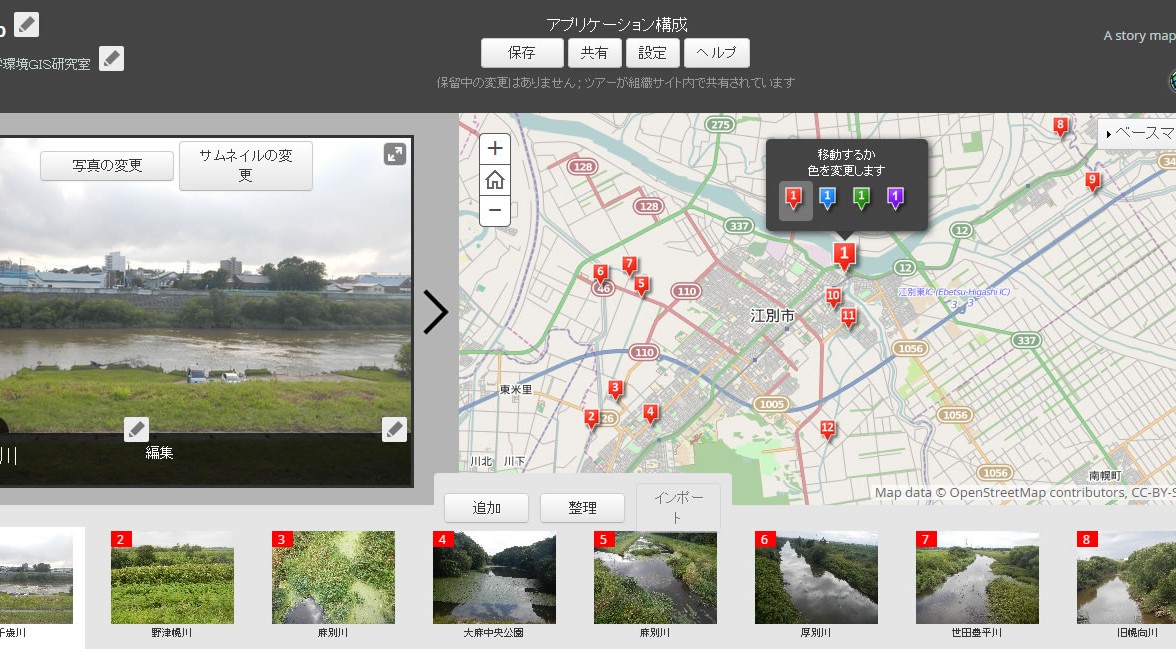Expand the ベースマップ basemap panel

coord(1138,133)
